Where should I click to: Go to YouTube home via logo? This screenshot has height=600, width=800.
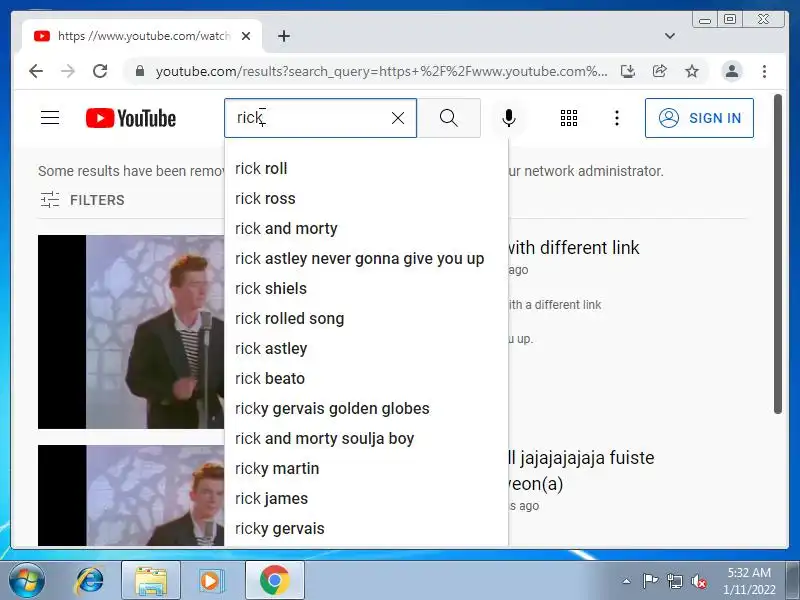click(x=131, y=118)
